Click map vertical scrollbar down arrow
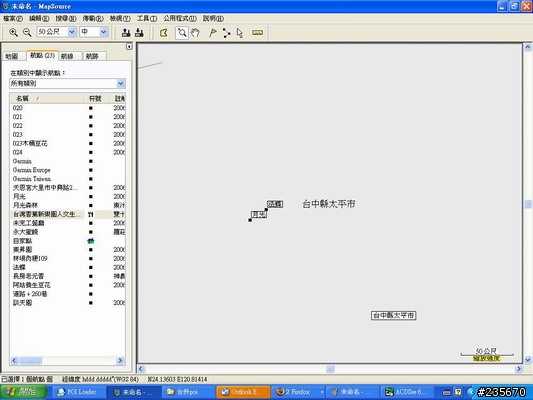This screenshot has height=400, width=533. click(528, 360)
